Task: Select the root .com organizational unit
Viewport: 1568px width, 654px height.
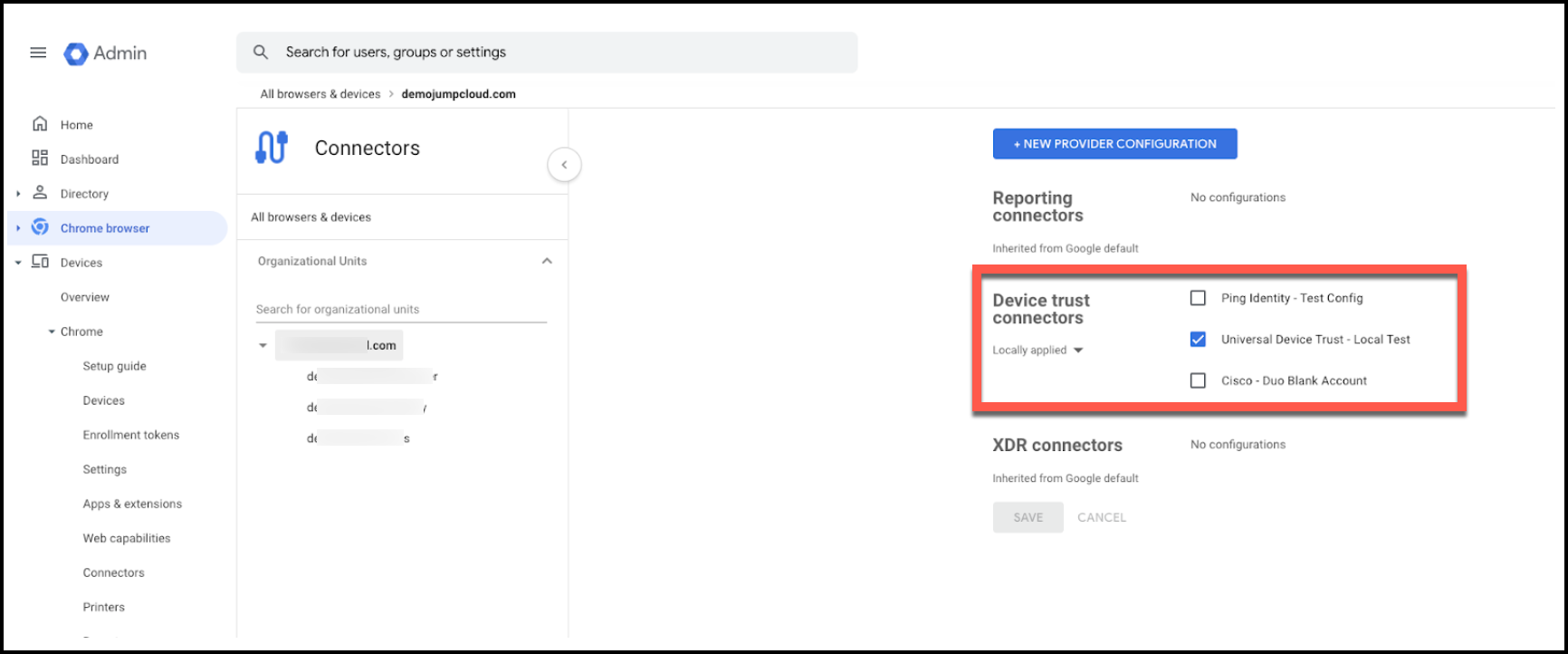Action: click(339, 345)
